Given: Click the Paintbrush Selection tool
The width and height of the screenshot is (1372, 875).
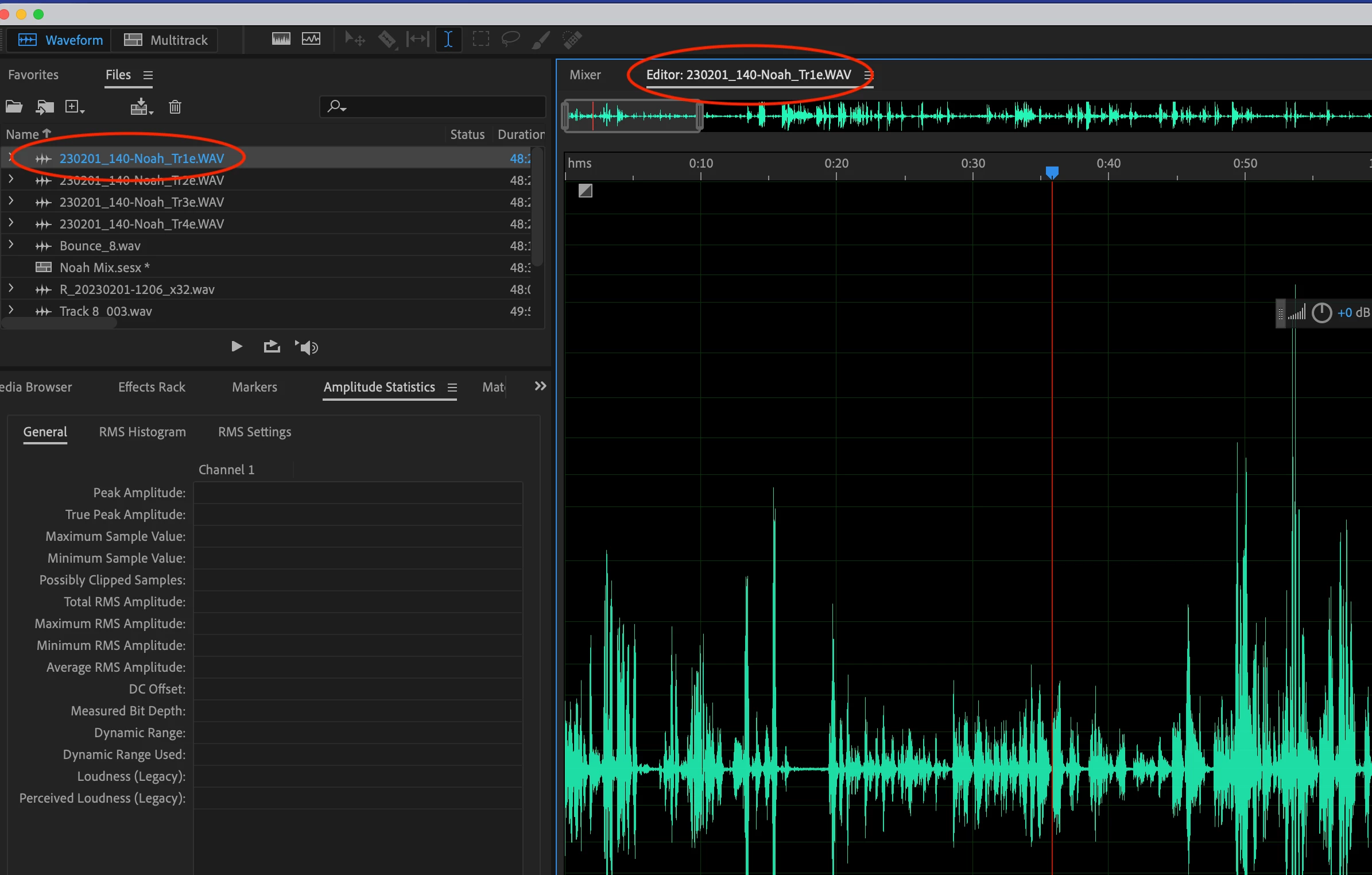Looking at the screenshot, I should coord(541,40).
